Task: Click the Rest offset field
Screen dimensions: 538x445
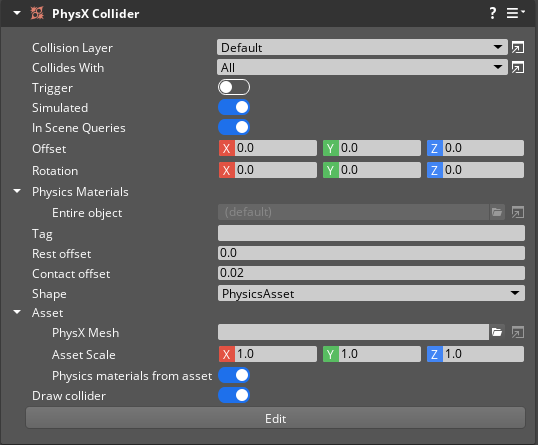Action: (x=371, y=253)
